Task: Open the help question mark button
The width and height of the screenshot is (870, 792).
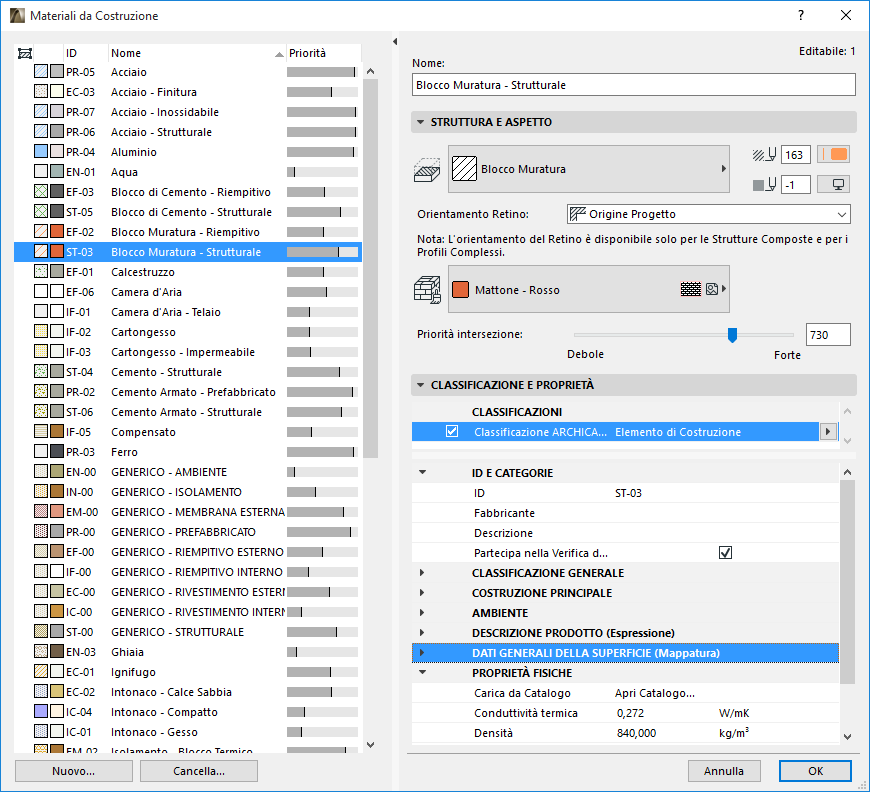Action: [x=801, y=16]
